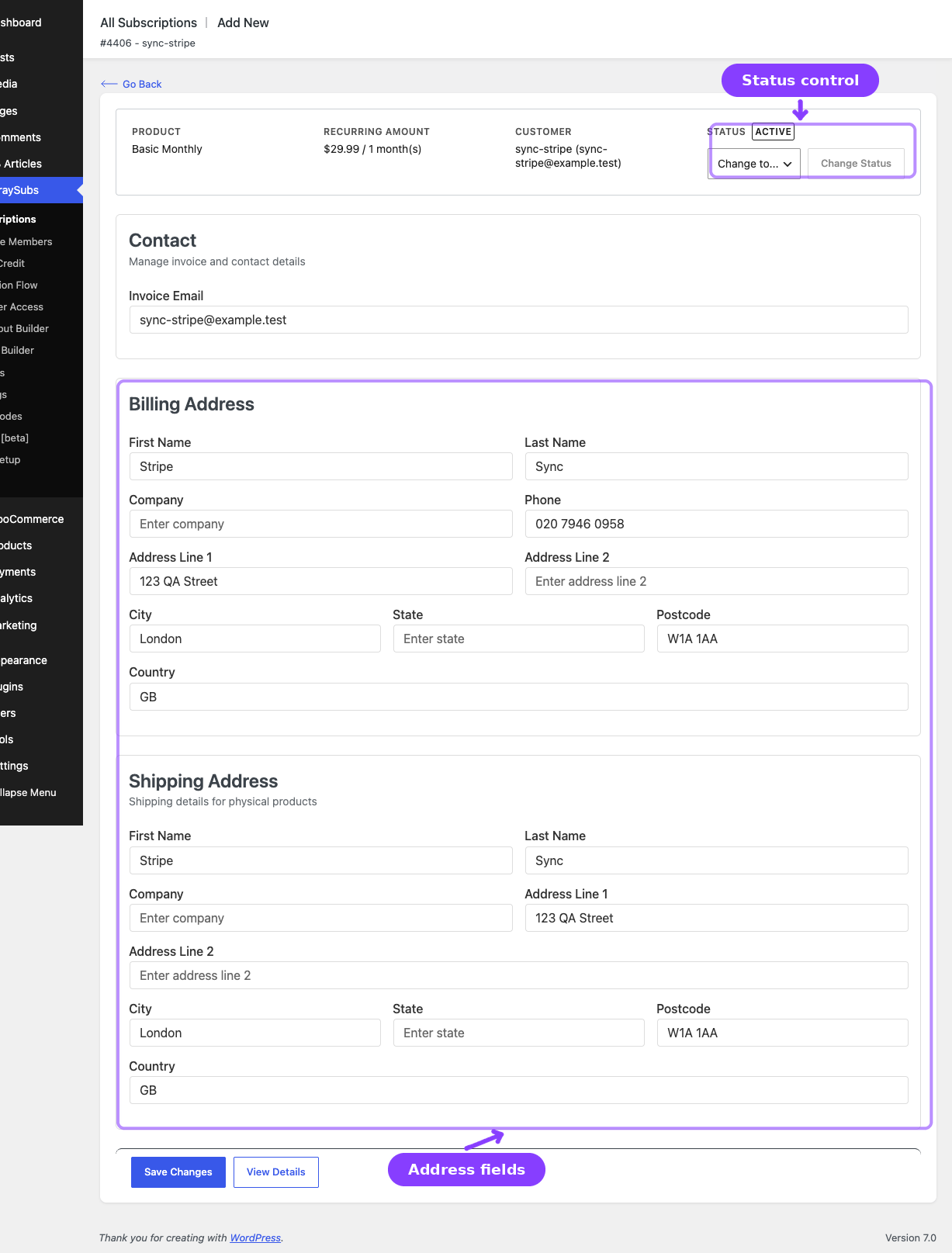Viewport: 952px width, 1253px height.
Task: Open the Comments sidebar menu
Action: click(41, 137)
